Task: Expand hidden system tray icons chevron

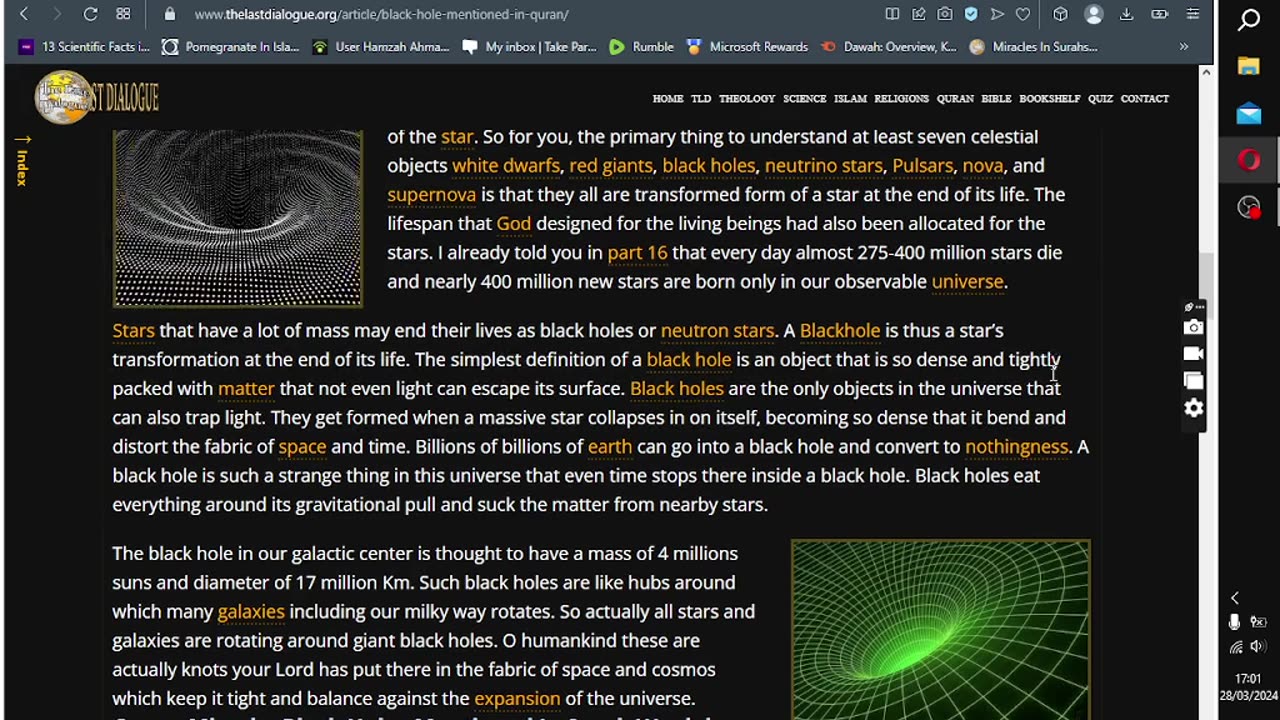Action: pyautogui.click(x=1235, y=598)
